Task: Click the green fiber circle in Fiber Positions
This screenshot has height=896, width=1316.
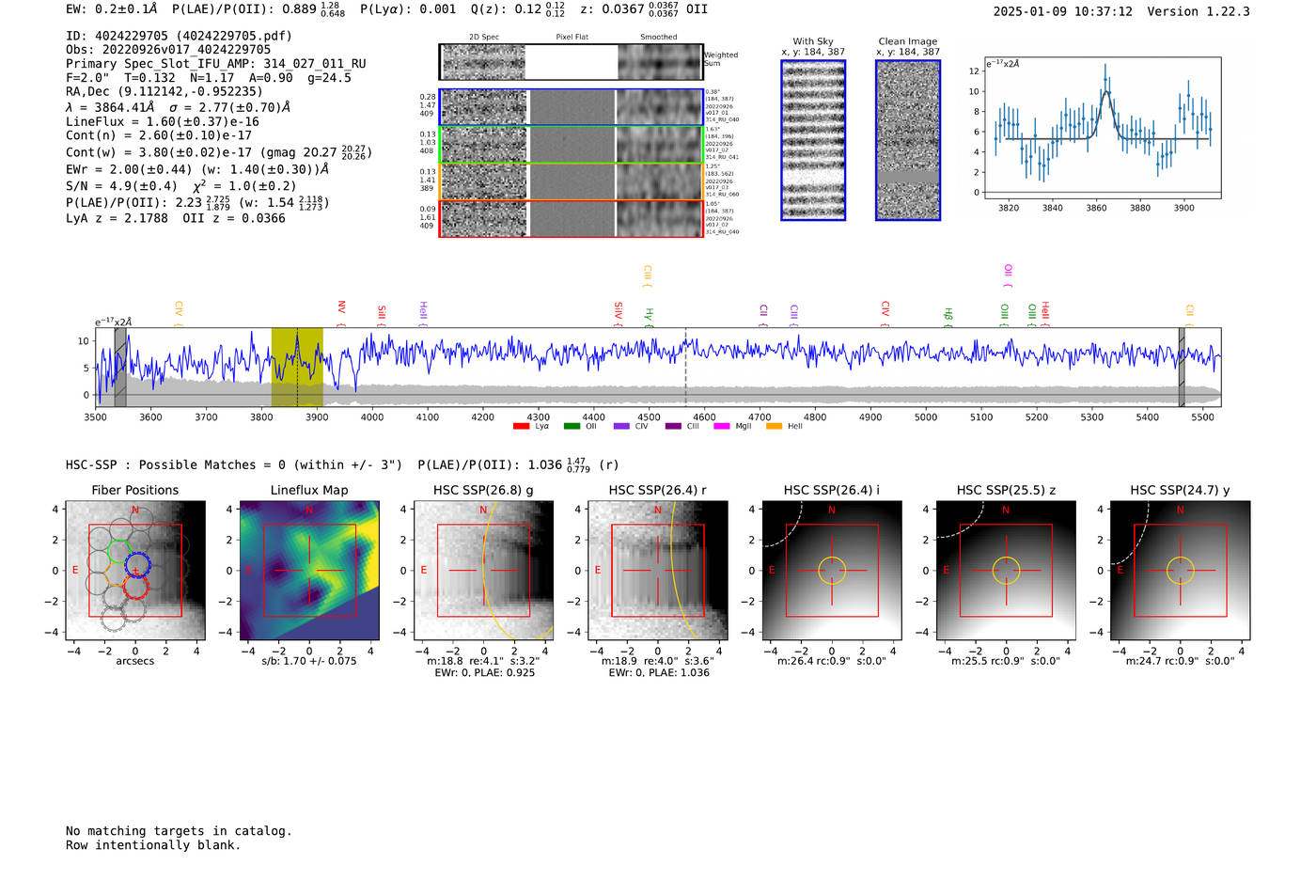Action: 118,552
